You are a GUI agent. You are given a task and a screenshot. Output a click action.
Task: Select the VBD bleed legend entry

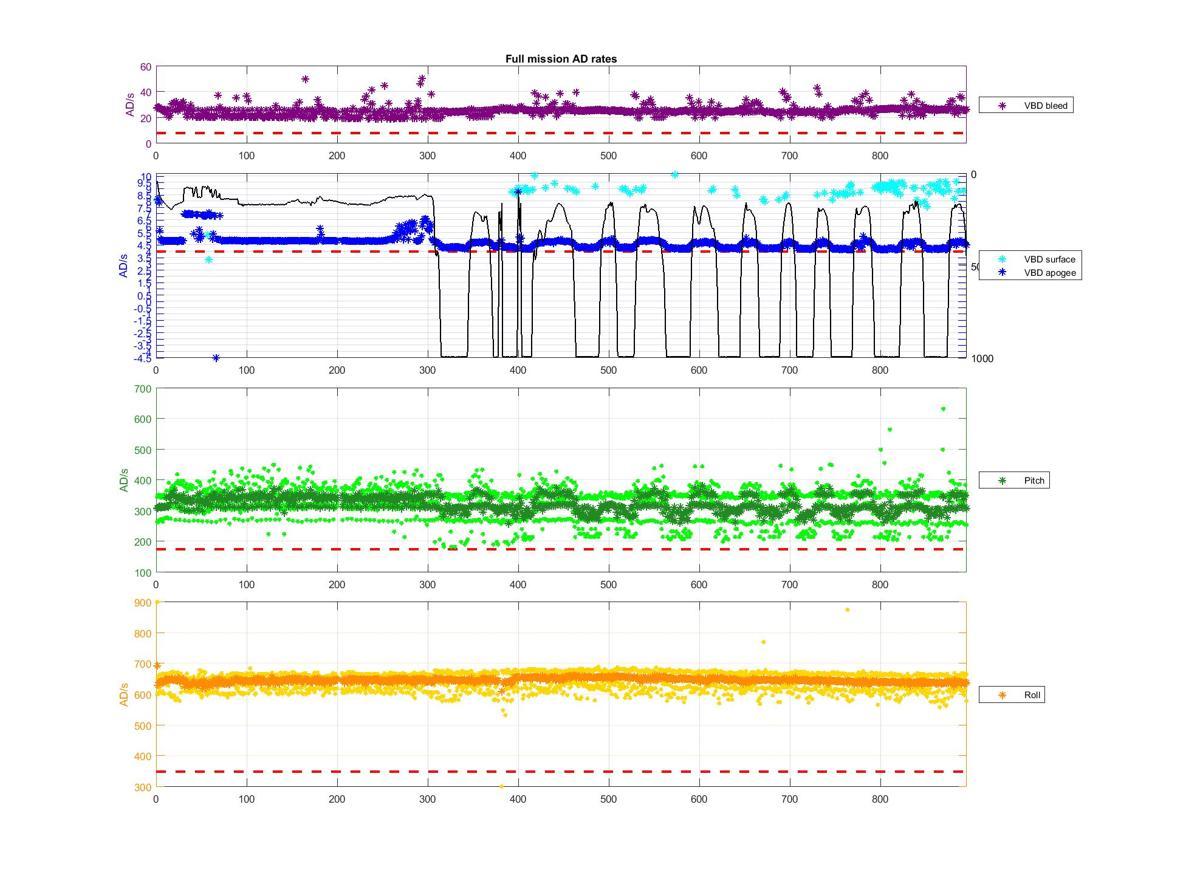(x=1025, y=105)
